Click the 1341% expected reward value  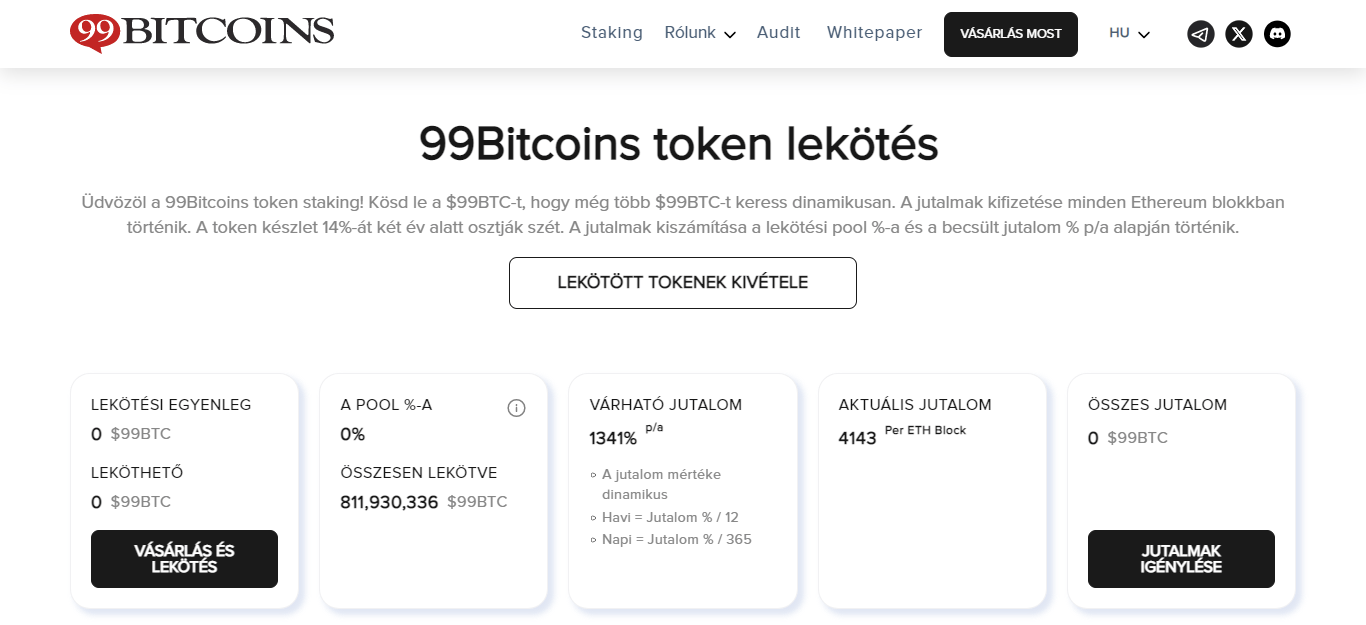coord(613,438)
